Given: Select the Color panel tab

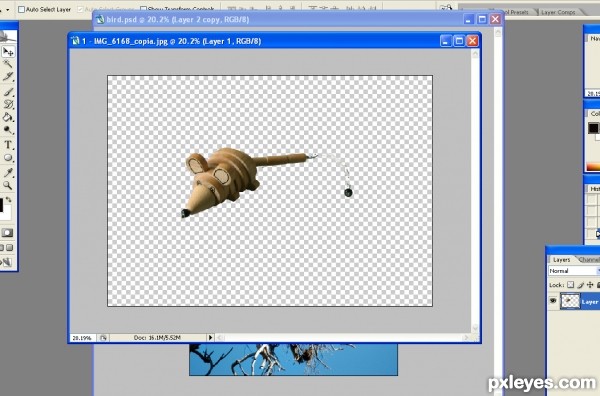Looking at the screenshot, I should pos(595,114).
